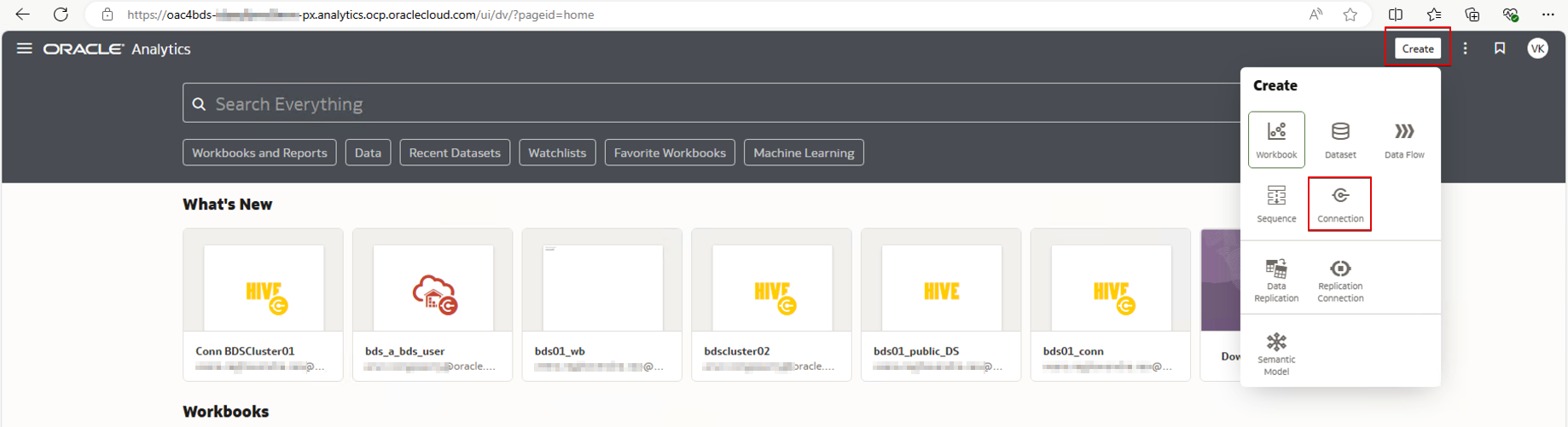Create a new Connection
1568x427 pixels.
(1340, 205)
